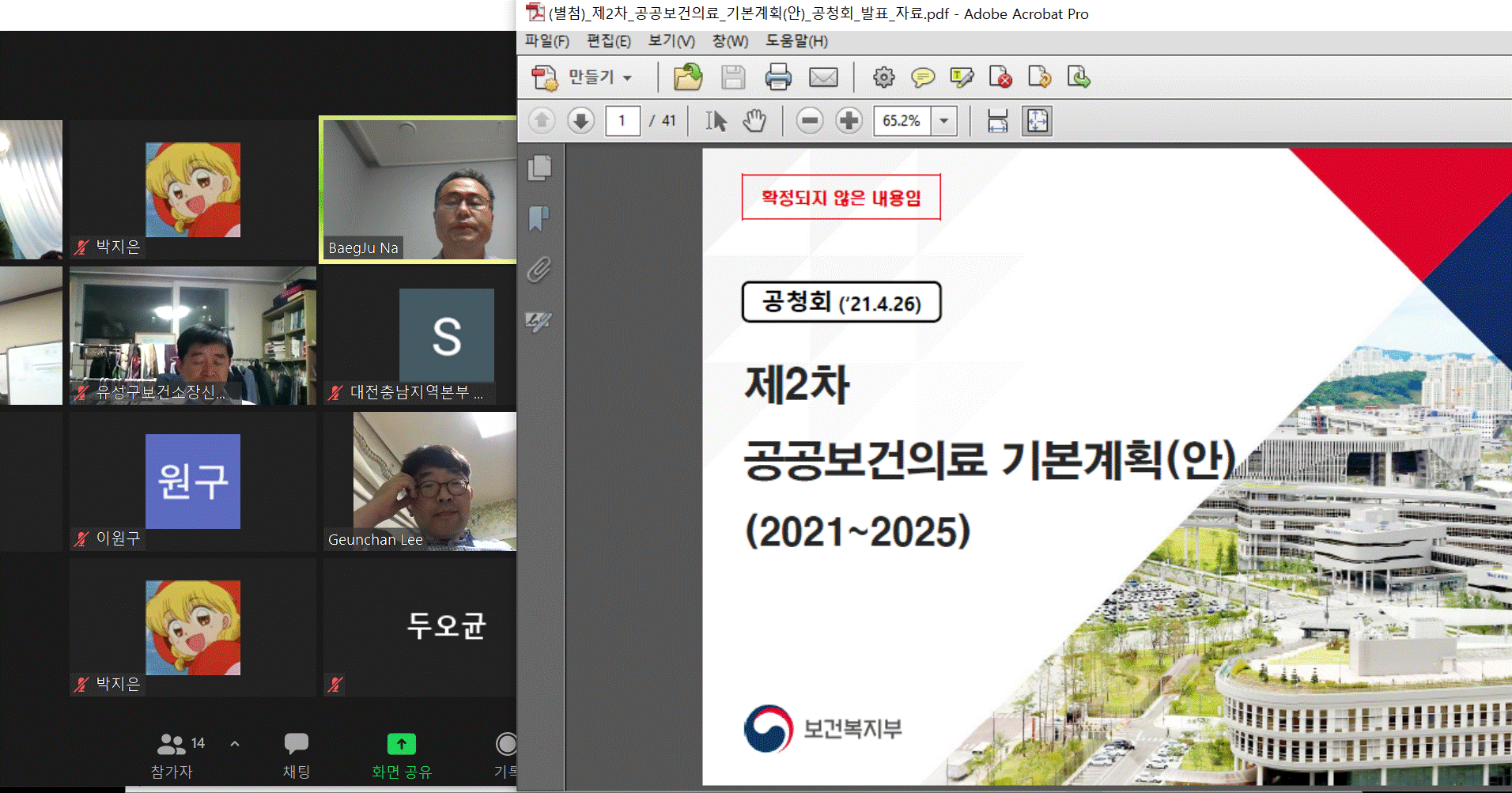Expand the participants caret menu
The width and height of the screenshot is (1512, 793).
tap(235, 743)
